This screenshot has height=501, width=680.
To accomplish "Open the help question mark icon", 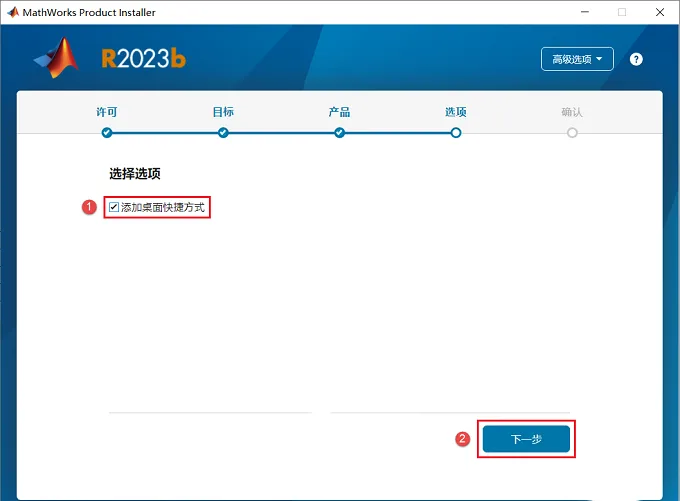I will pyautogui.click(x=636, y=59).
